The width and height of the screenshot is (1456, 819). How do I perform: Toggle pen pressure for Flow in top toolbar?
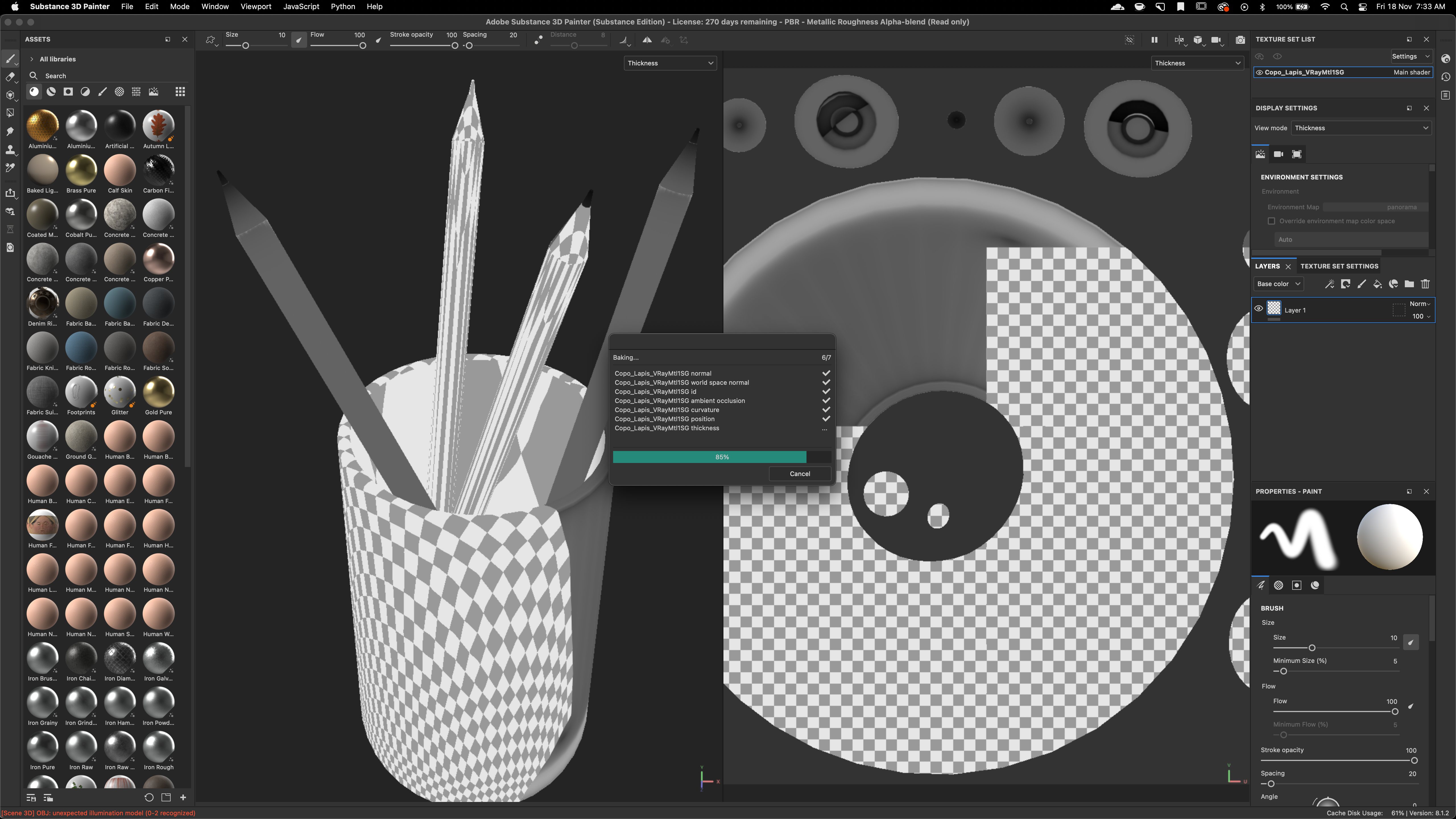click(x=379, y=40)
